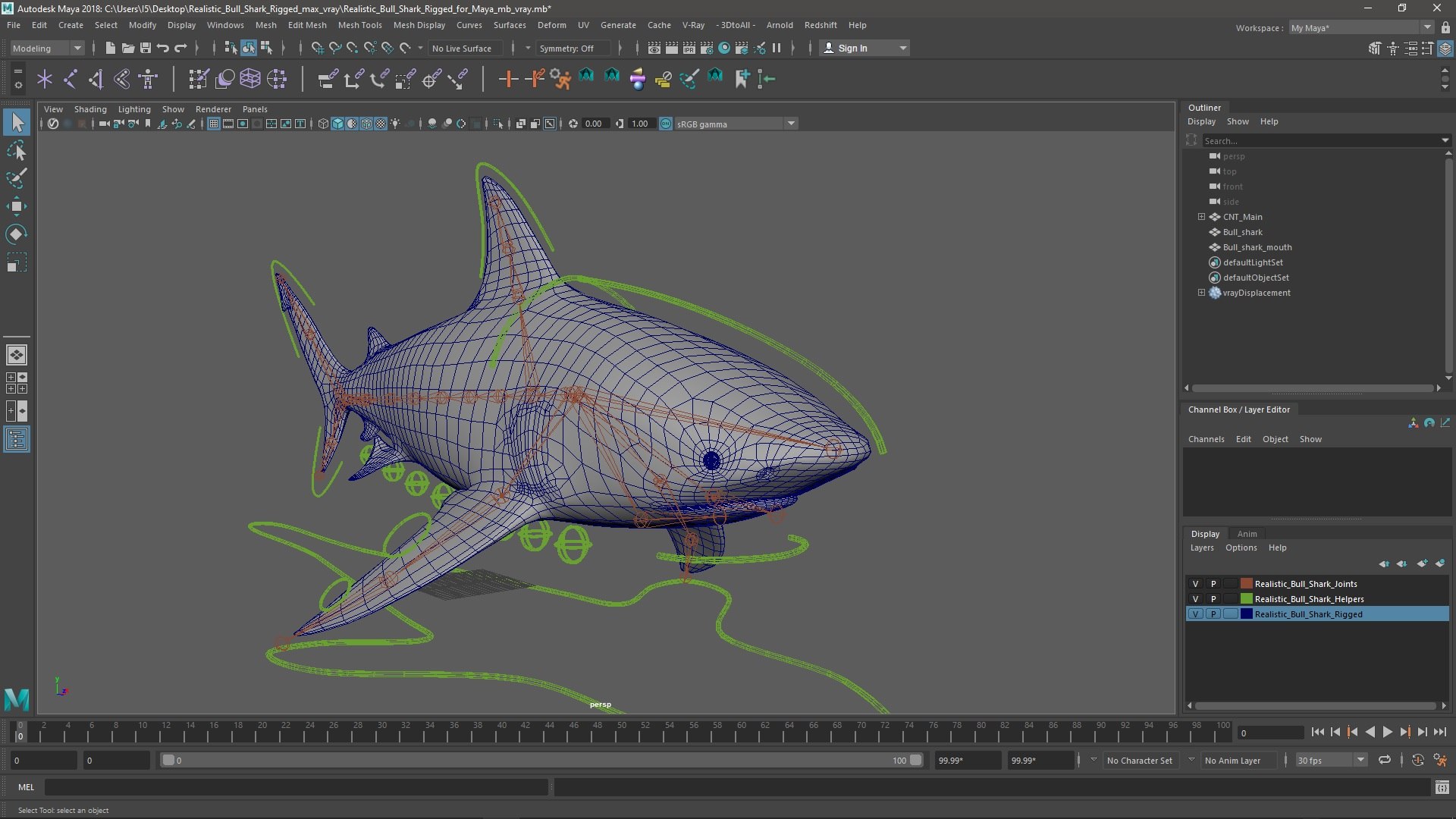This screenshot has height=819, width=1456.
Task: Switch to the Anim layer tab
Action: coord(1247,534)
